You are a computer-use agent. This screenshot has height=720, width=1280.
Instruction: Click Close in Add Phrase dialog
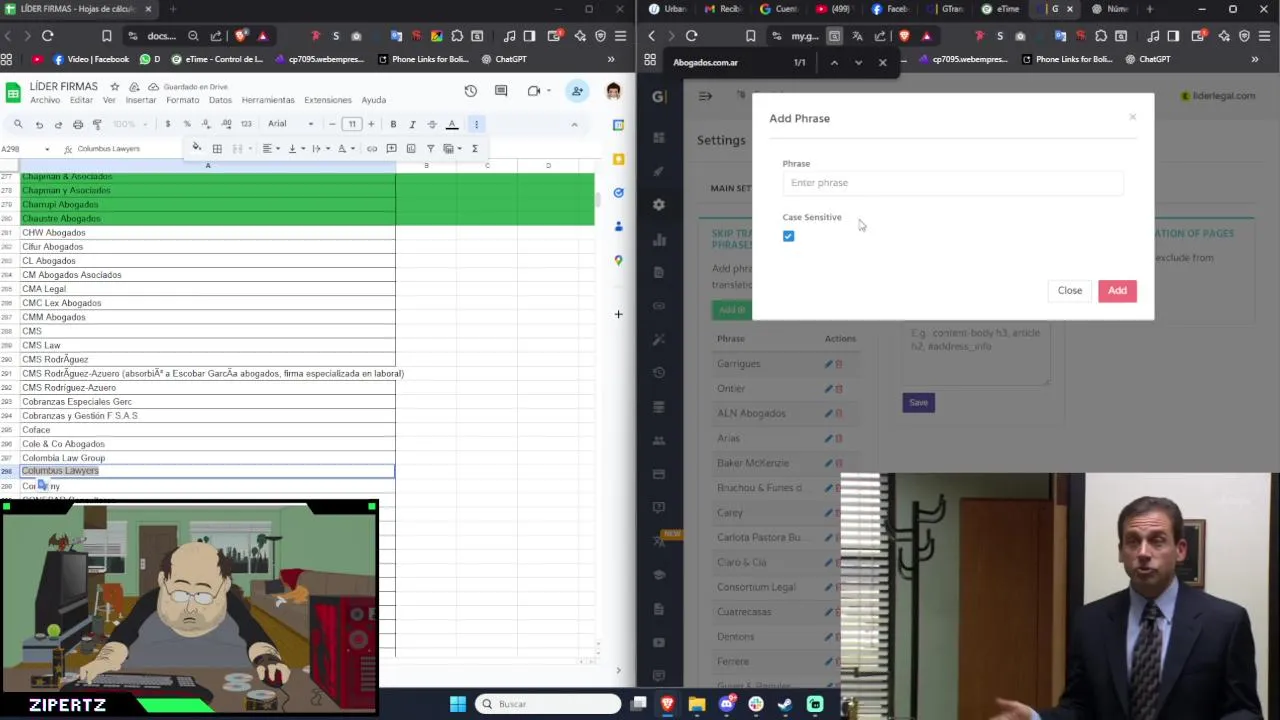[x=1070, y=290]
